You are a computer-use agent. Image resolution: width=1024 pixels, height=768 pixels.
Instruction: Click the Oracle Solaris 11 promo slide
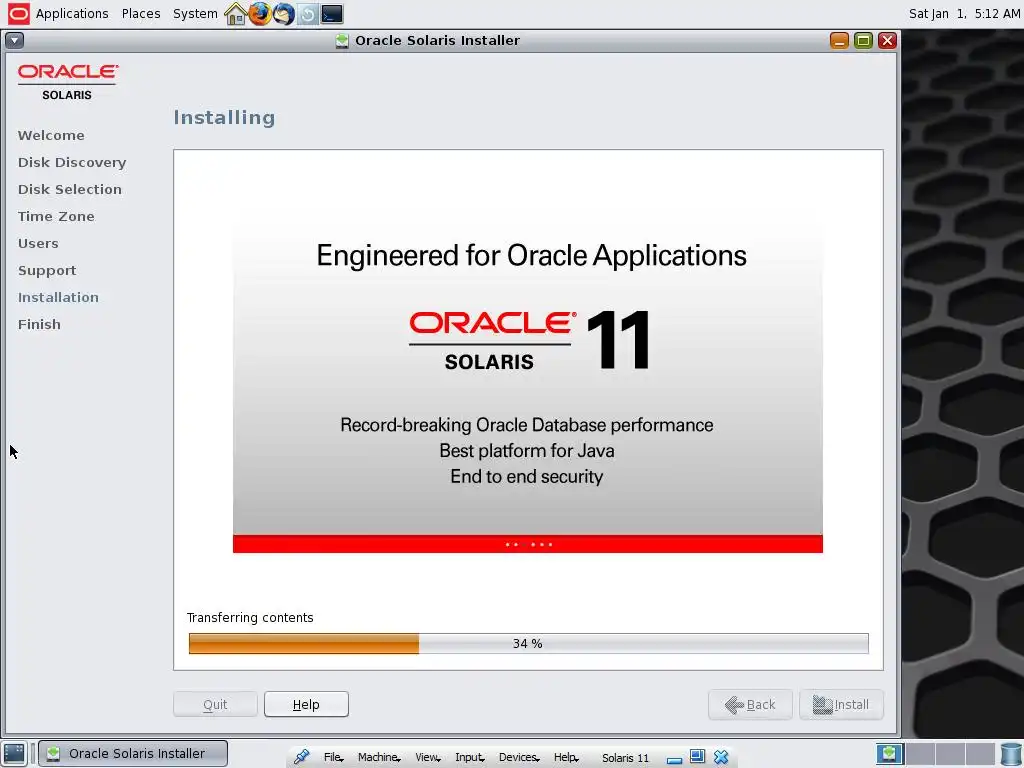click(x=528, y=385)
